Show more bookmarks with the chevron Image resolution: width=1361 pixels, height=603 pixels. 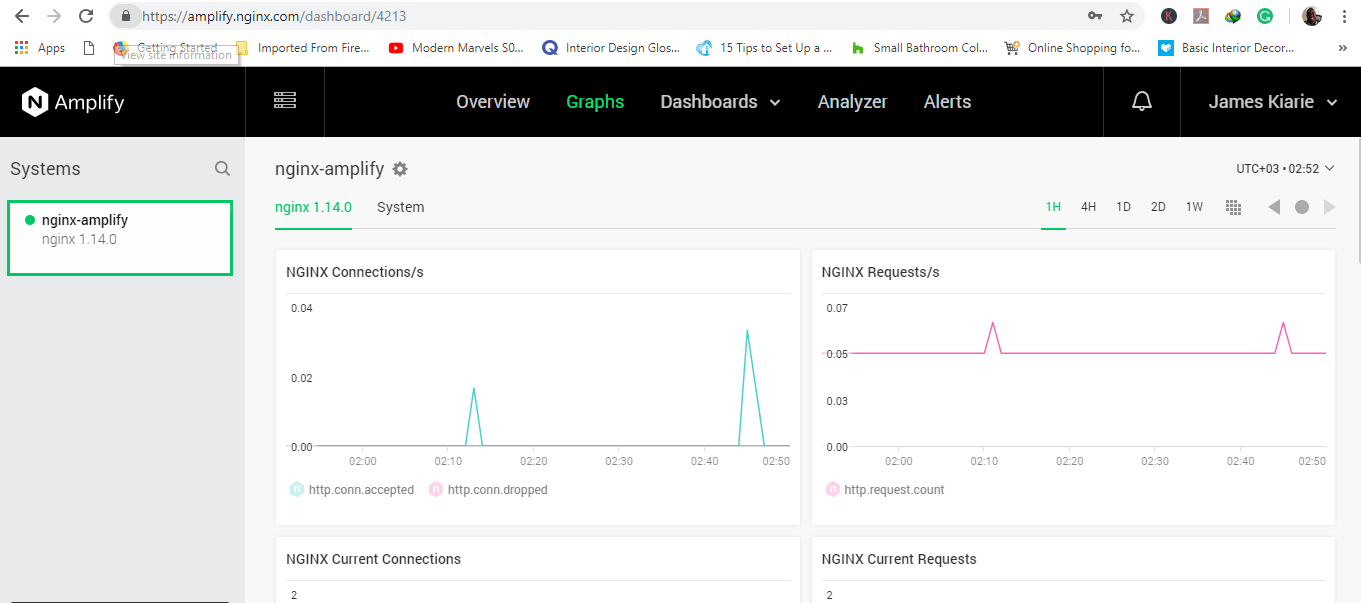coord(1342,48)
